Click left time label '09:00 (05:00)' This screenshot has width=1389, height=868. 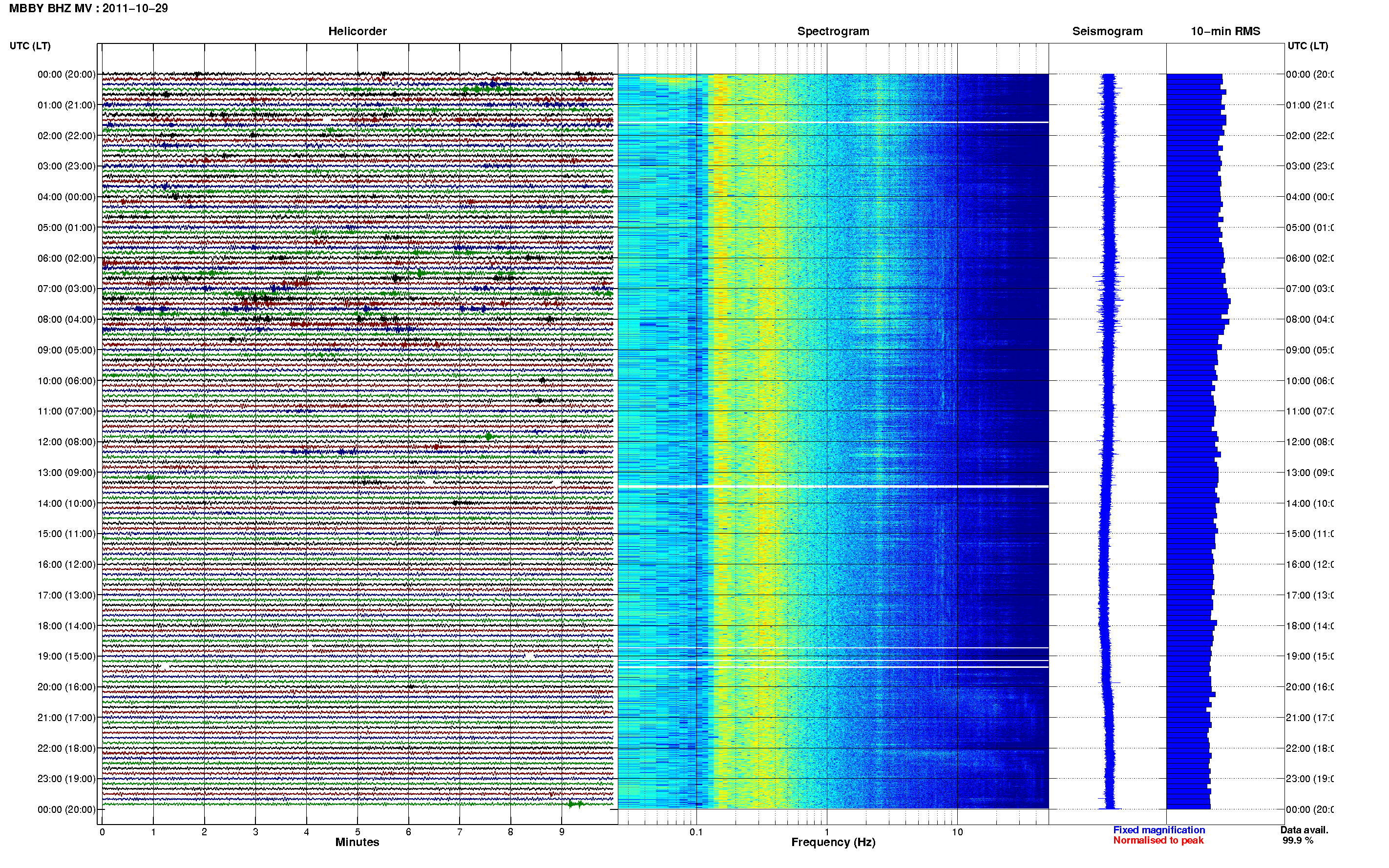(x=66, y=350)
